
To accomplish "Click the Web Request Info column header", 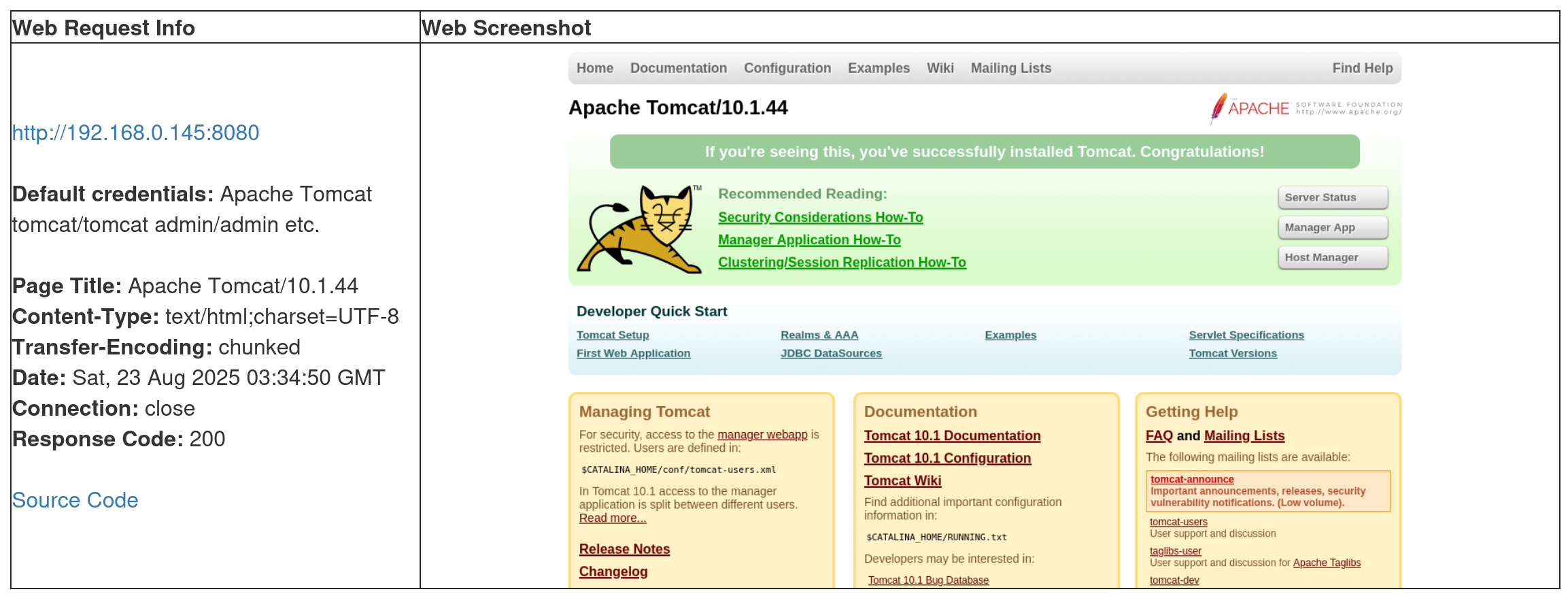I will pyautogui.click(x=103, y=28).
